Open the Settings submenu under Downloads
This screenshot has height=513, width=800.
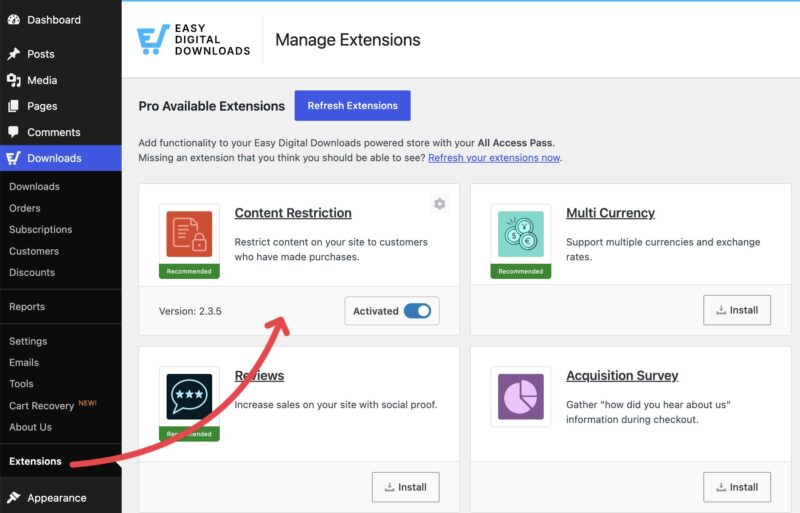click(x=28, y=341)
